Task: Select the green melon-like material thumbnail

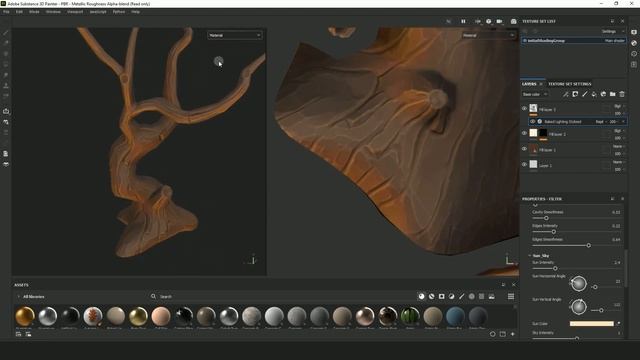Action: (410, 316)
